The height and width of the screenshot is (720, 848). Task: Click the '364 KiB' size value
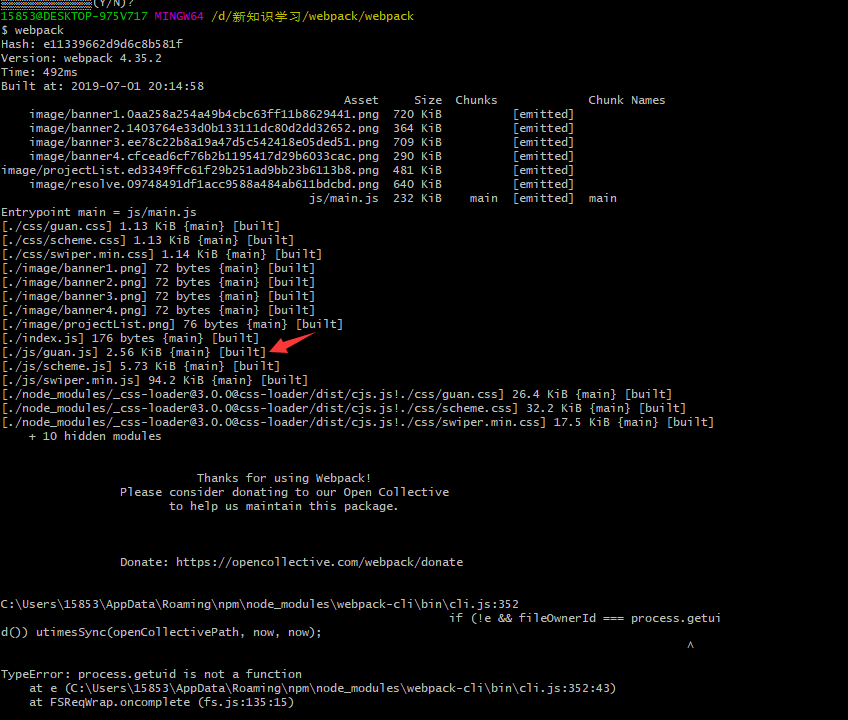tap(417, 128)
